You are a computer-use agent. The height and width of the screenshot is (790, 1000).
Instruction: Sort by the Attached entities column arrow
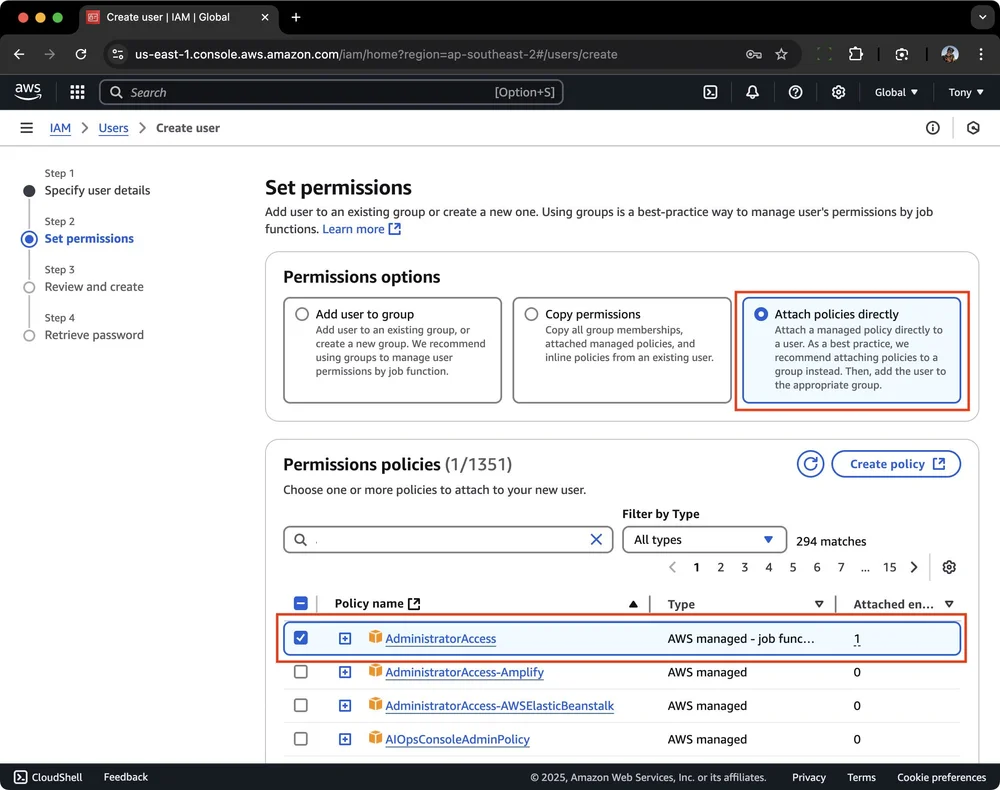point(949,604)
